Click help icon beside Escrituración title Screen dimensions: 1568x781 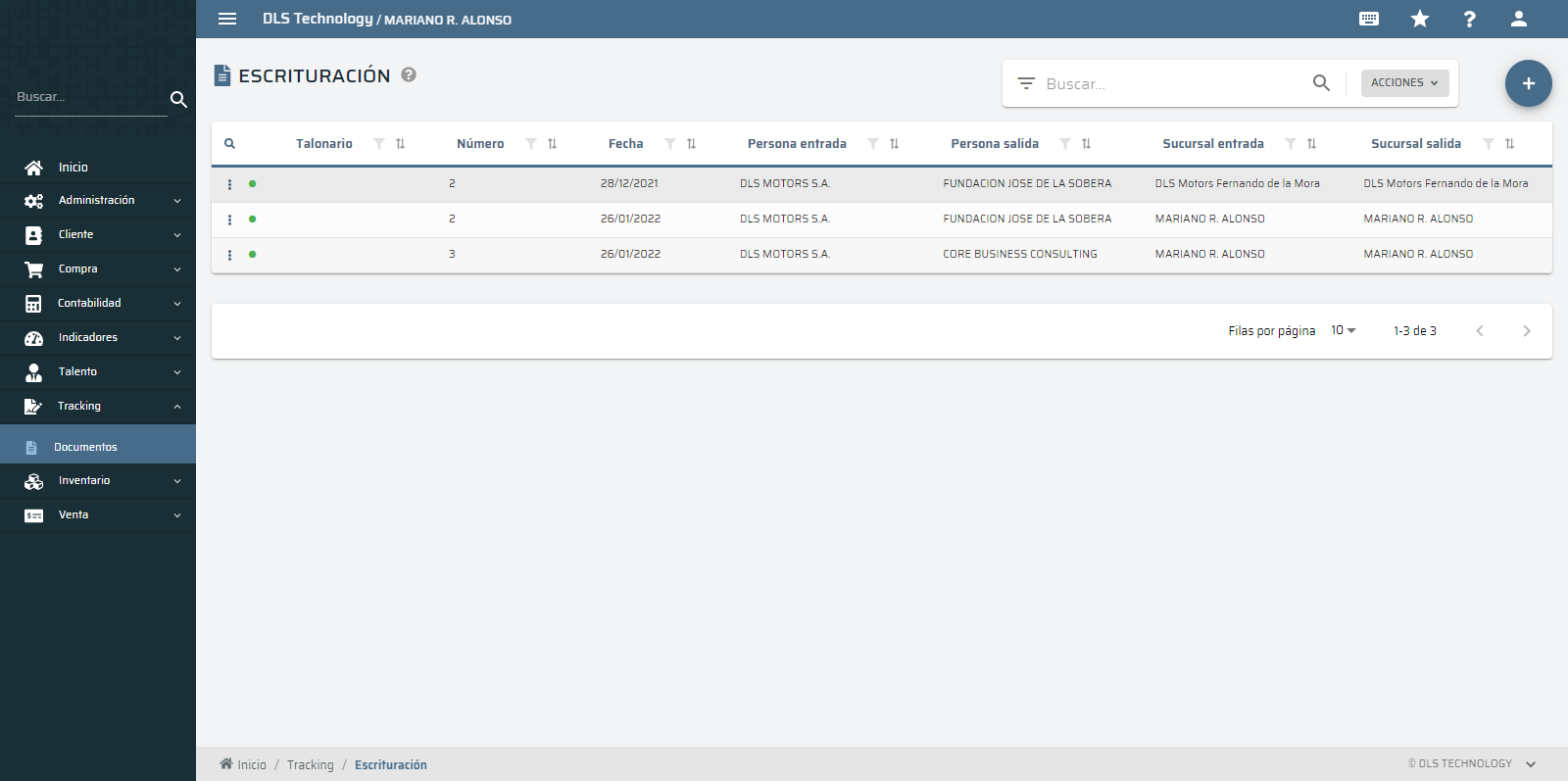(409, 74)
